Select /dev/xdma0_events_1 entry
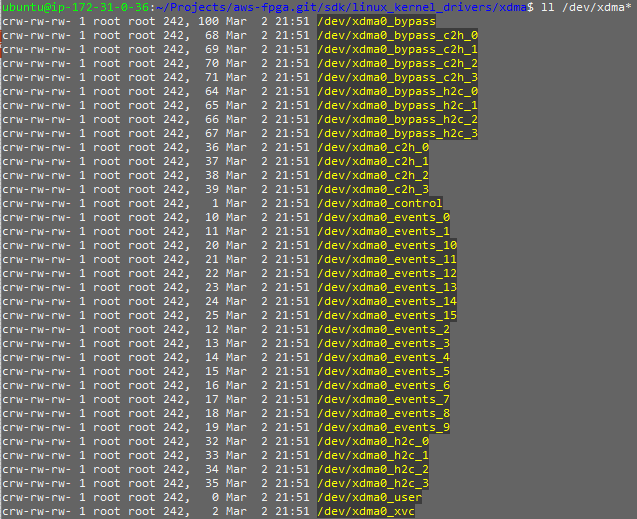This screenshot has height=519, width=637. [x=384, y=231]
